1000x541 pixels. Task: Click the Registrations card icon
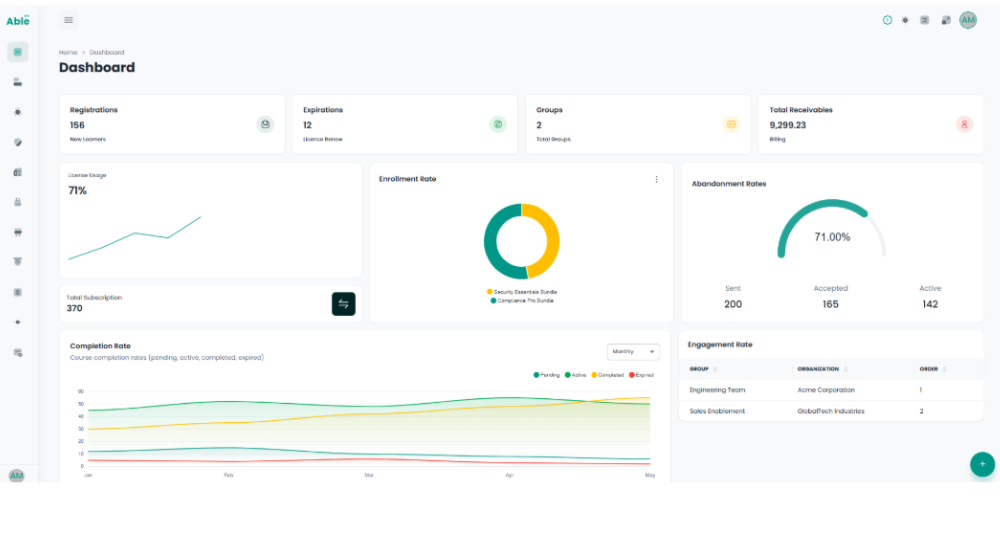265,124
